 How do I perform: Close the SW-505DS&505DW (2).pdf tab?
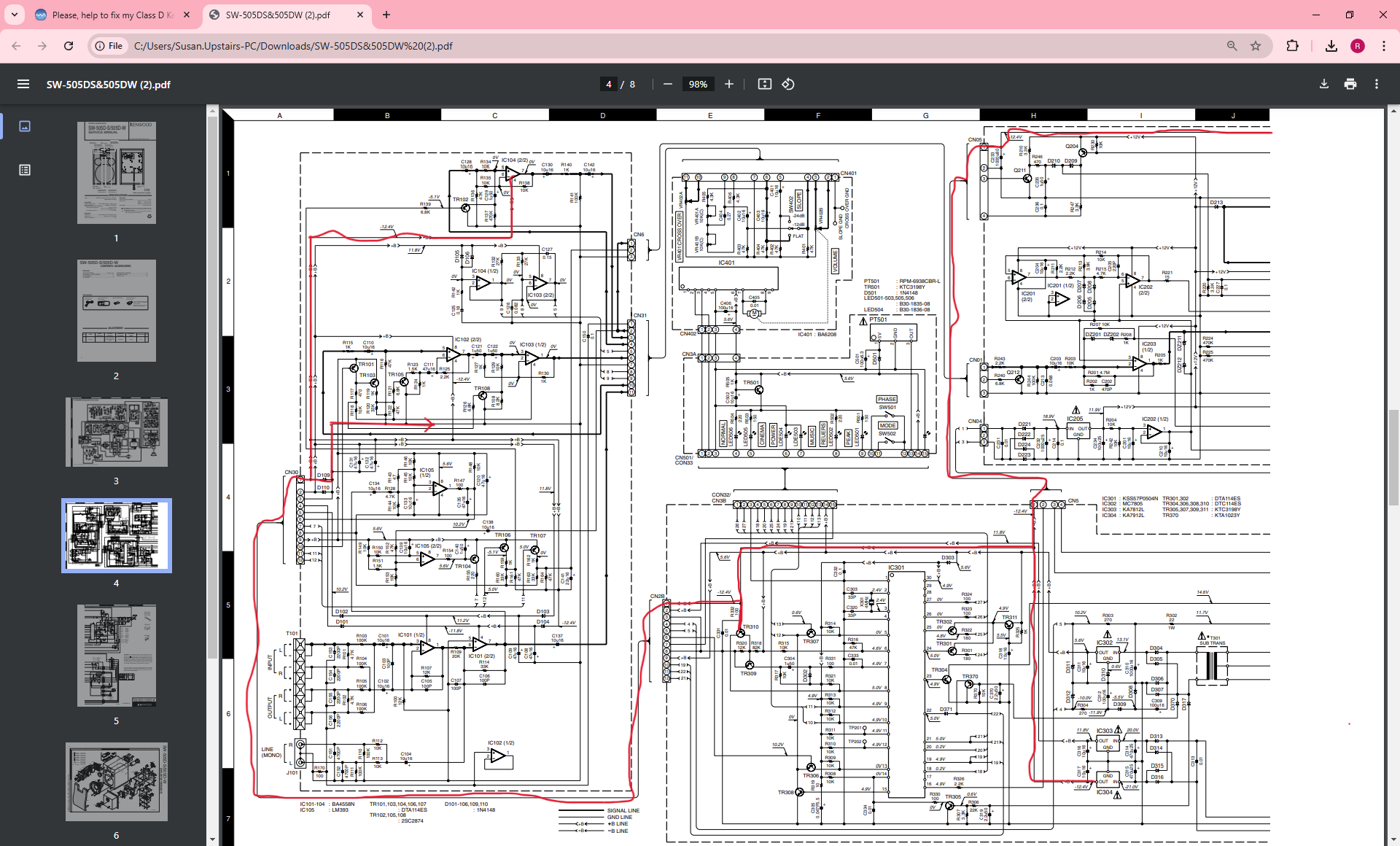[360, 15]
